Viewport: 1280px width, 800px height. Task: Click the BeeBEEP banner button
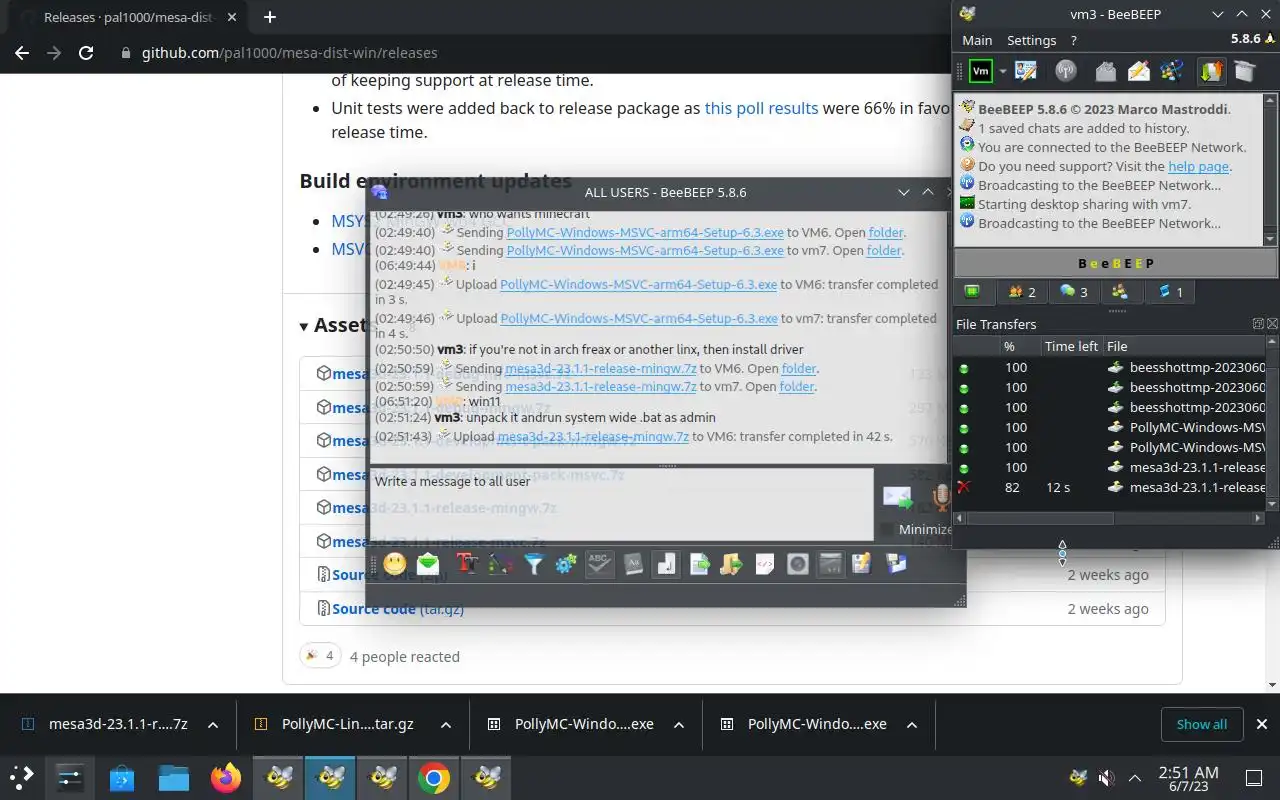(1115, 263)
